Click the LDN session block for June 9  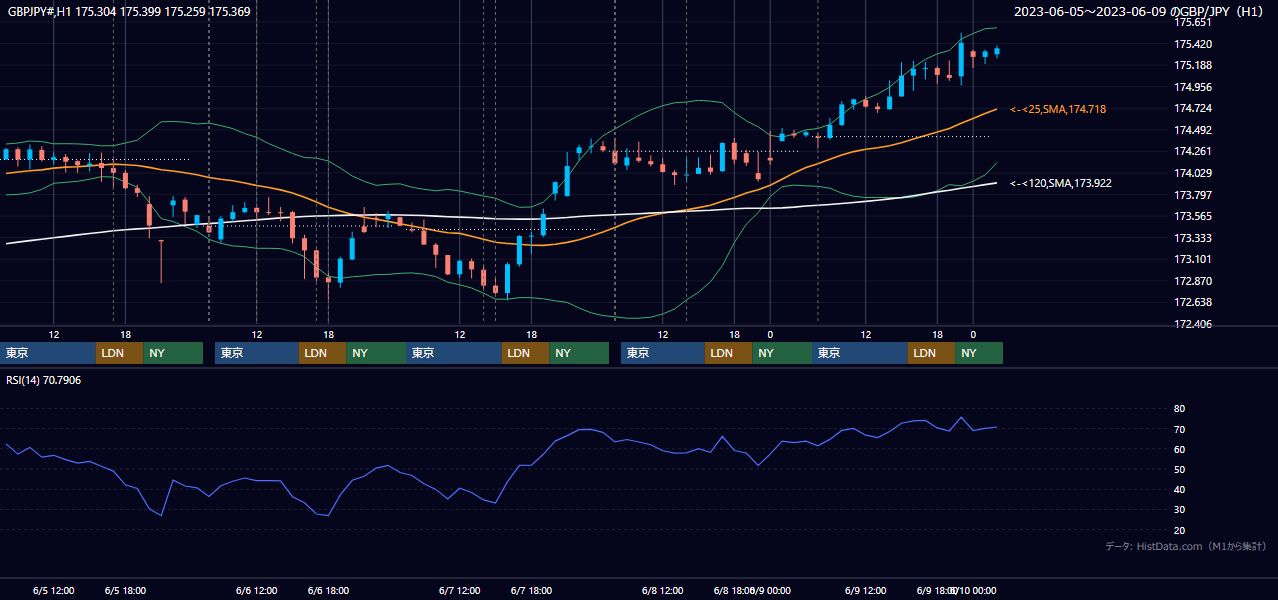tap(931, 353)
